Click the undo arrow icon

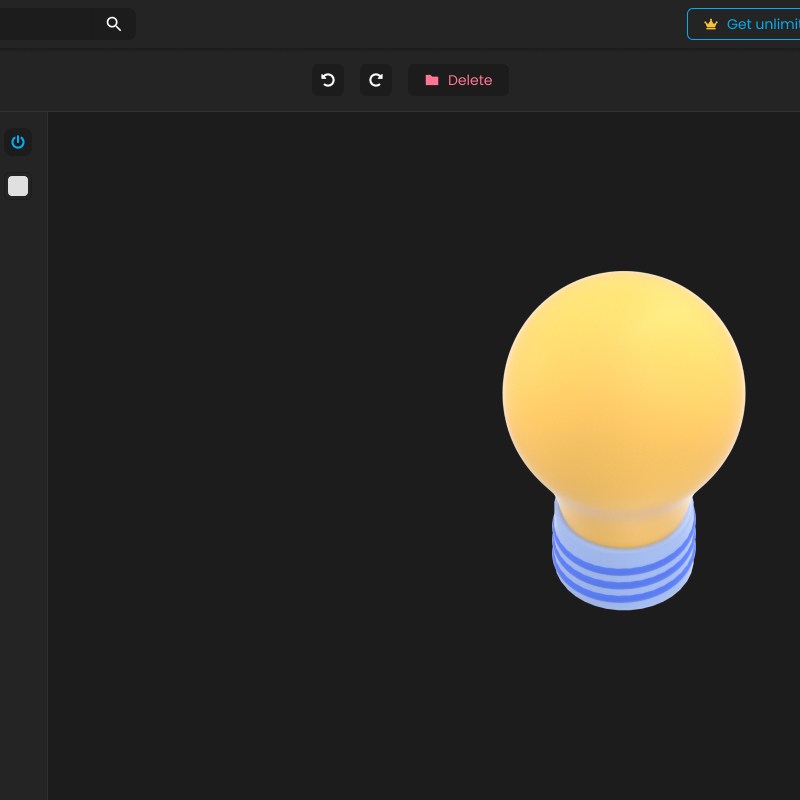click(x=328, y=80)
